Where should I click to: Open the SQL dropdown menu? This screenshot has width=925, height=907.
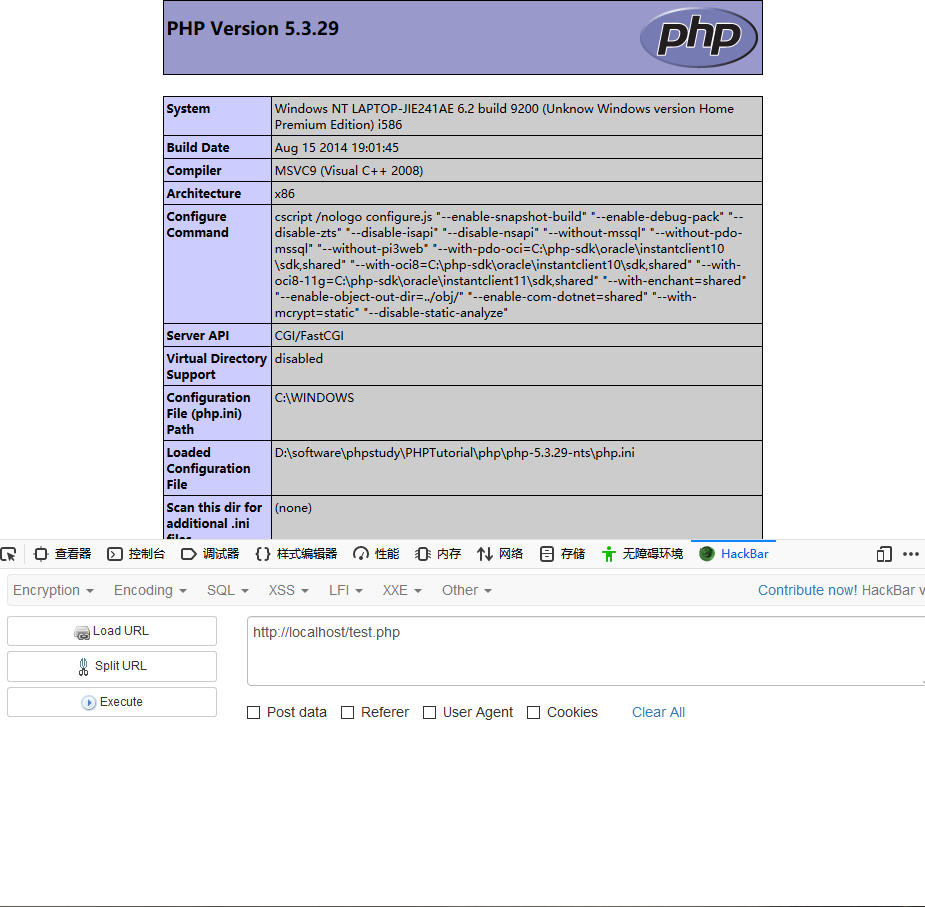(227, 590)
